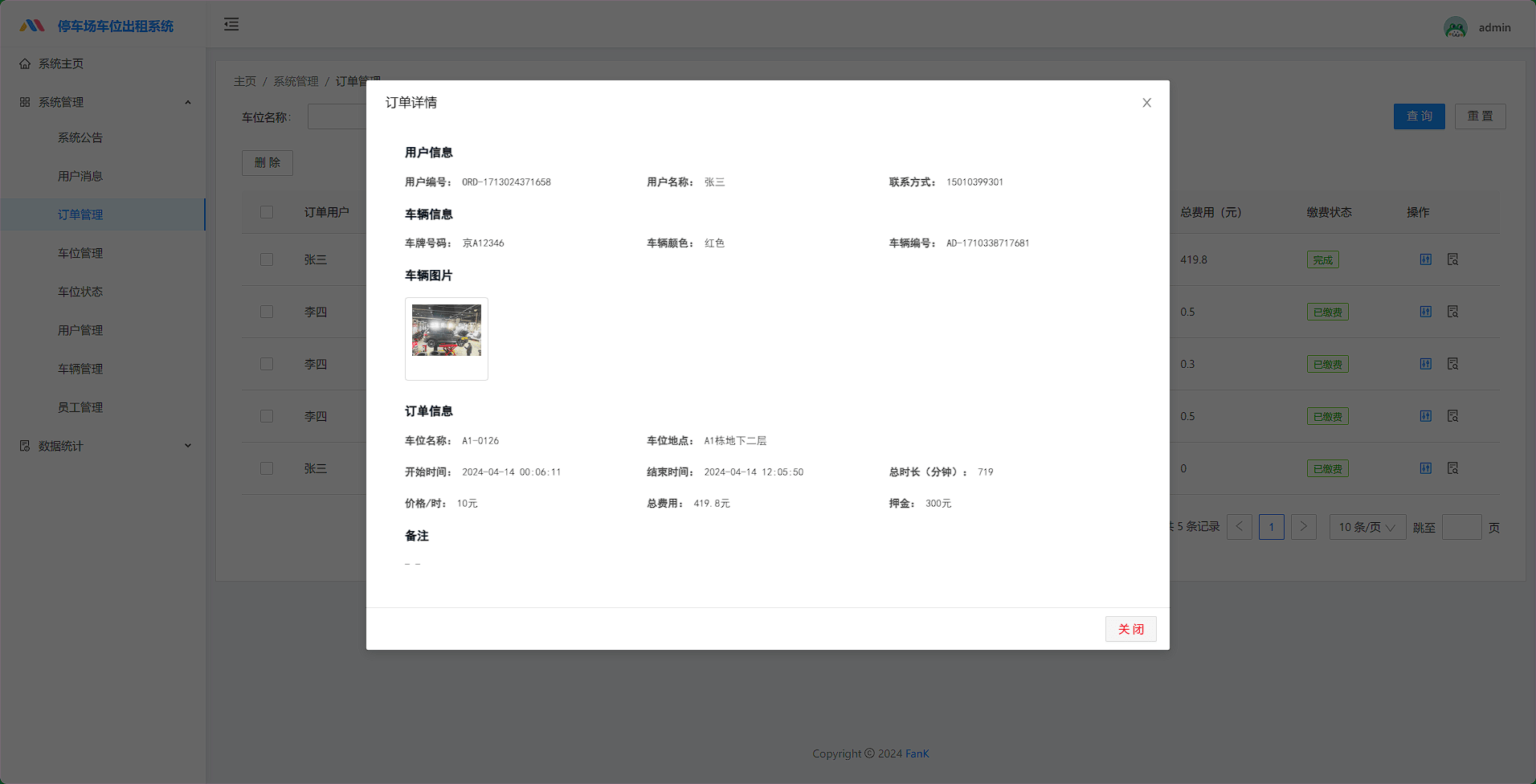Toggle the select-all header checkbox
Screen dimensions: 1536x784
[267, 212]
